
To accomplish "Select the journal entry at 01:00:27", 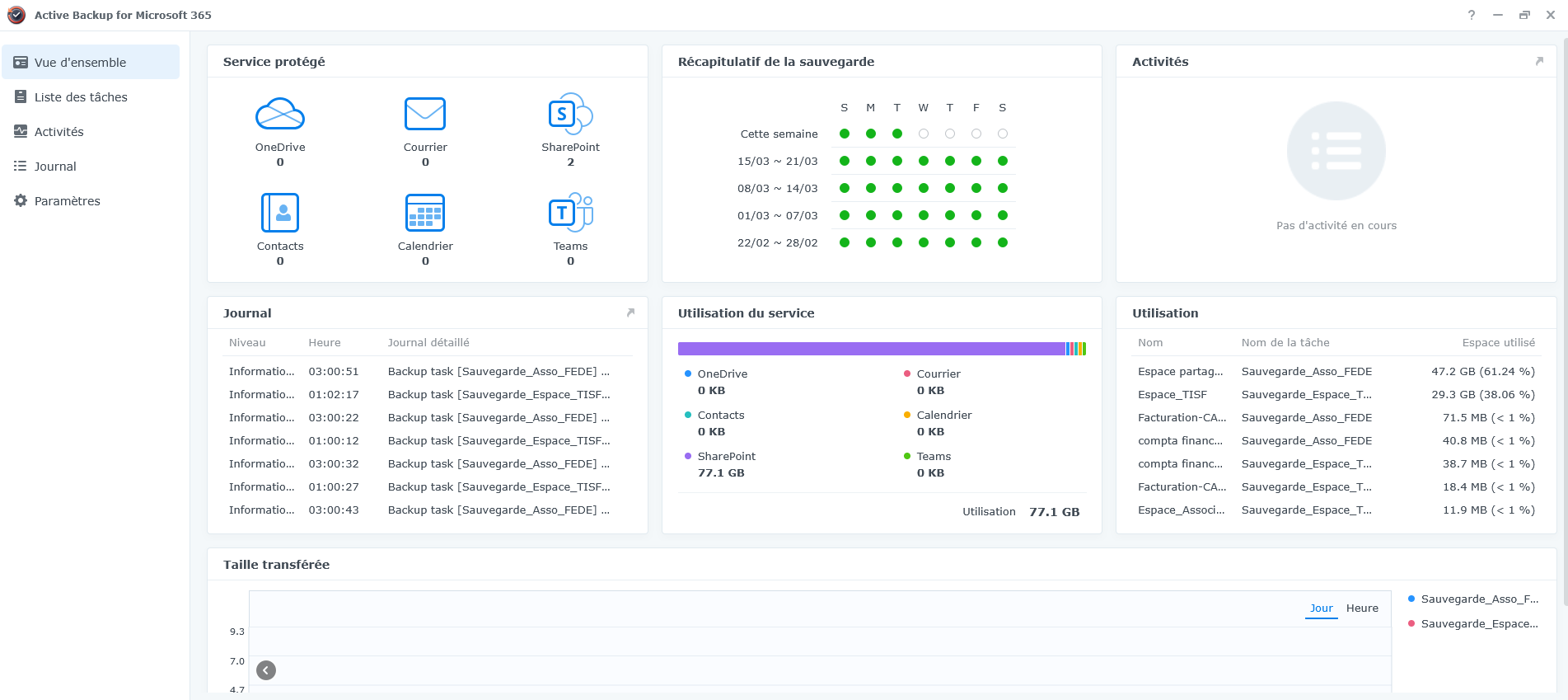I will click(x=427, y=487).
